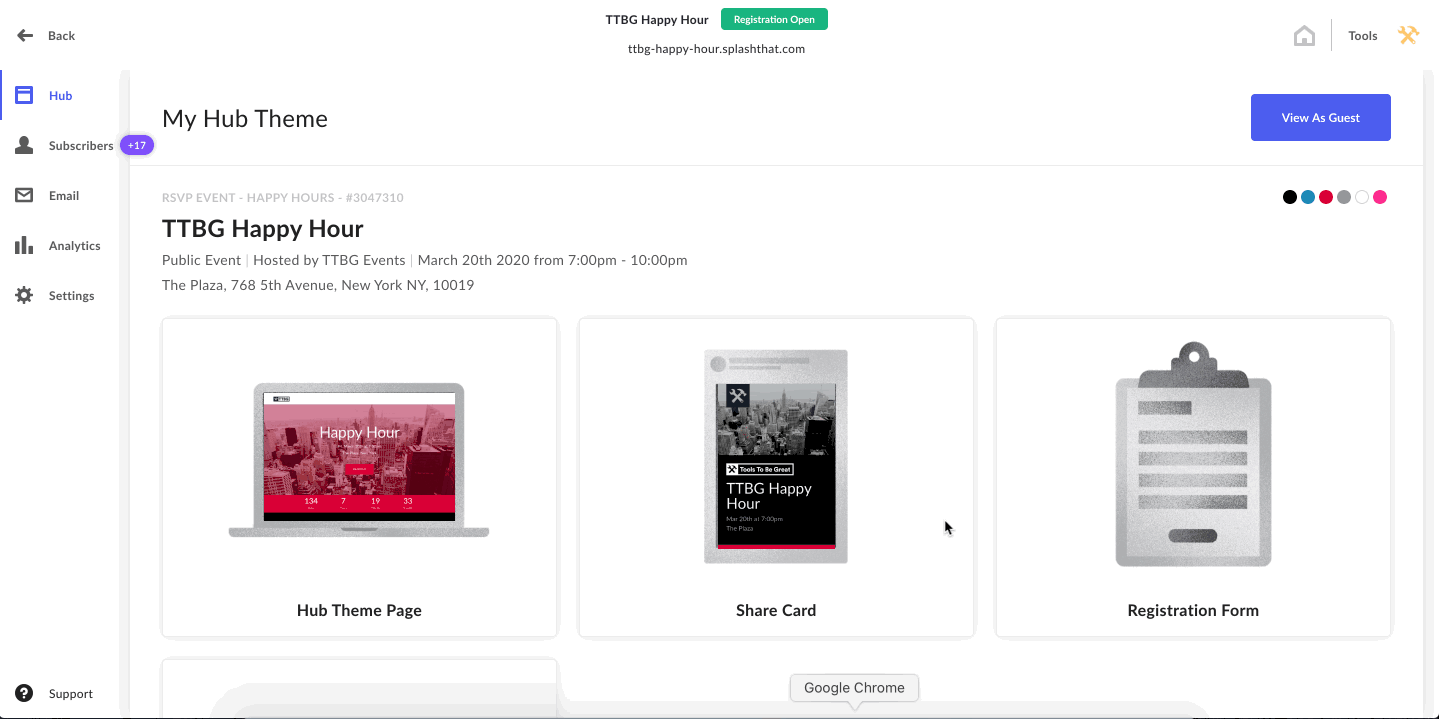Image resolution: width=1439 pixels, height=719 pixels.
Task: Click the View As Guest button
Action: [1321, 118]
